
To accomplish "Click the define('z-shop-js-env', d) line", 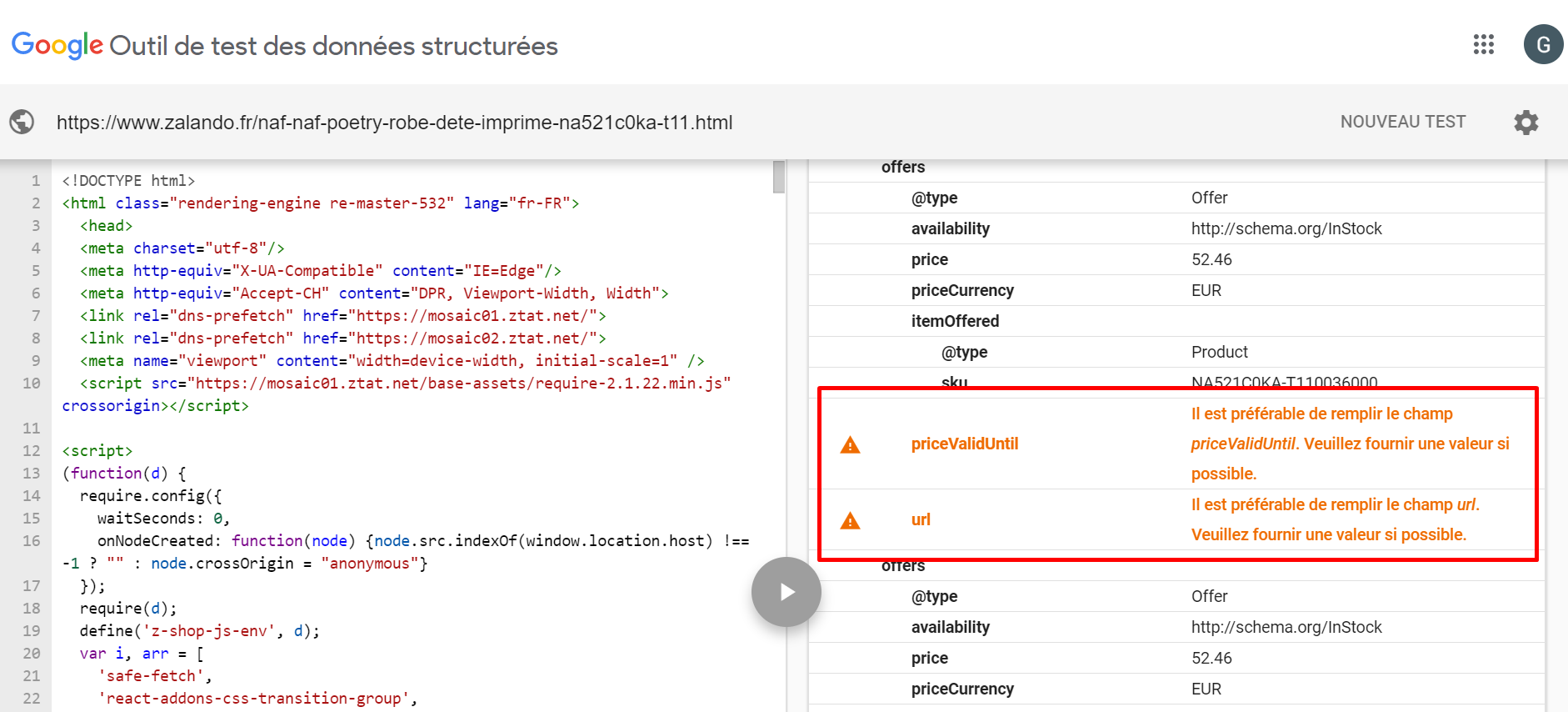I will [200, 630].
